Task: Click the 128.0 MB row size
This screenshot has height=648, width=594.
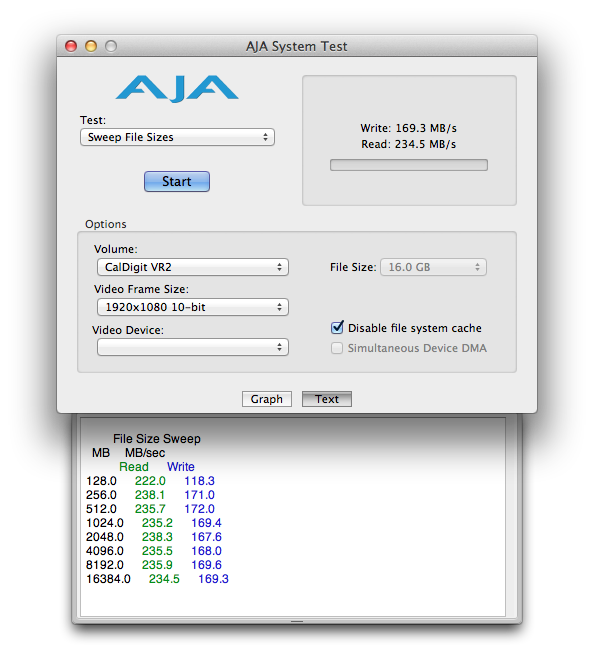Action: coord(101,481)
